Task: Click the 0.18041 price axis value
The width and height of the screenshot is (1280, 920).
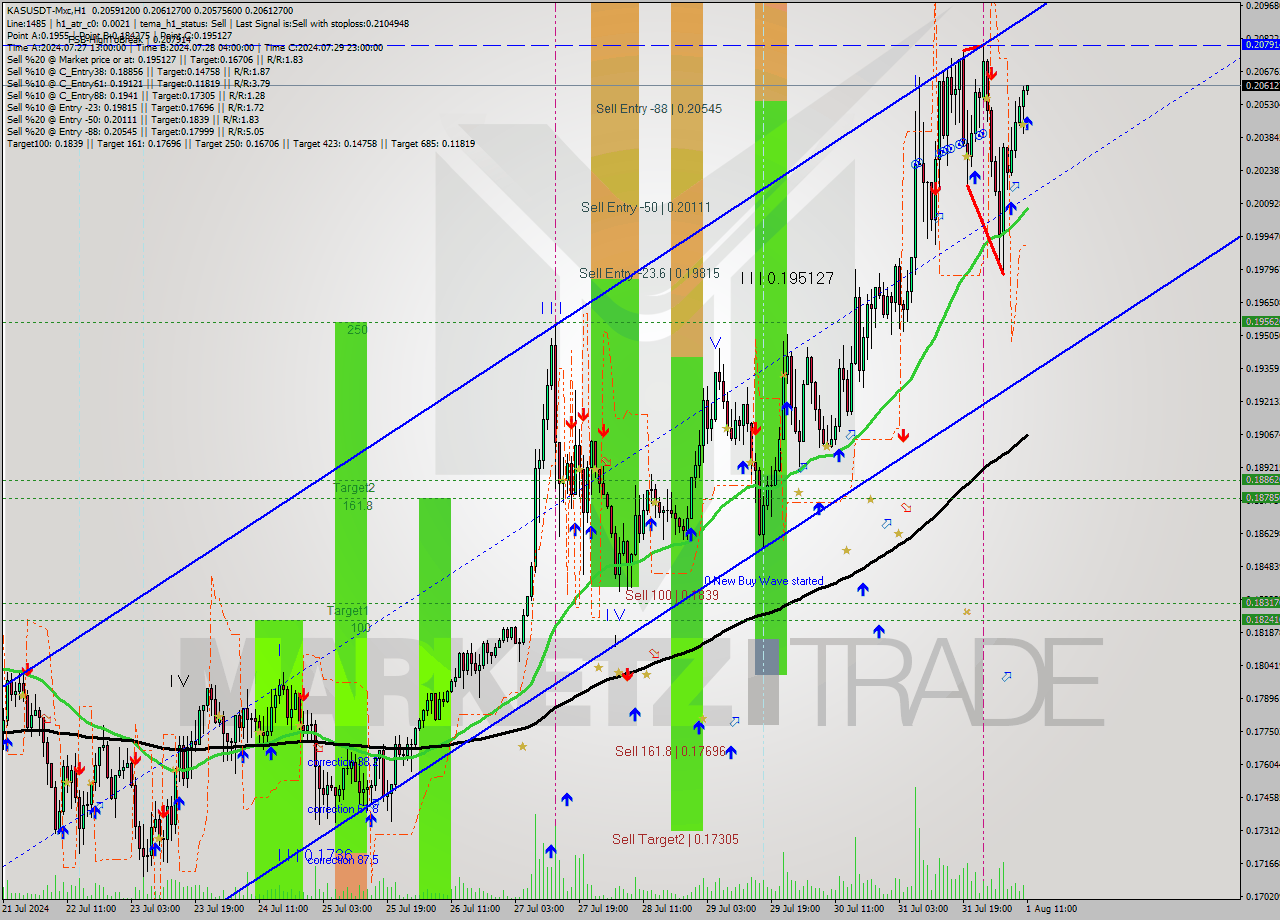Action: pyautogui.click(x=1260, y=666)
